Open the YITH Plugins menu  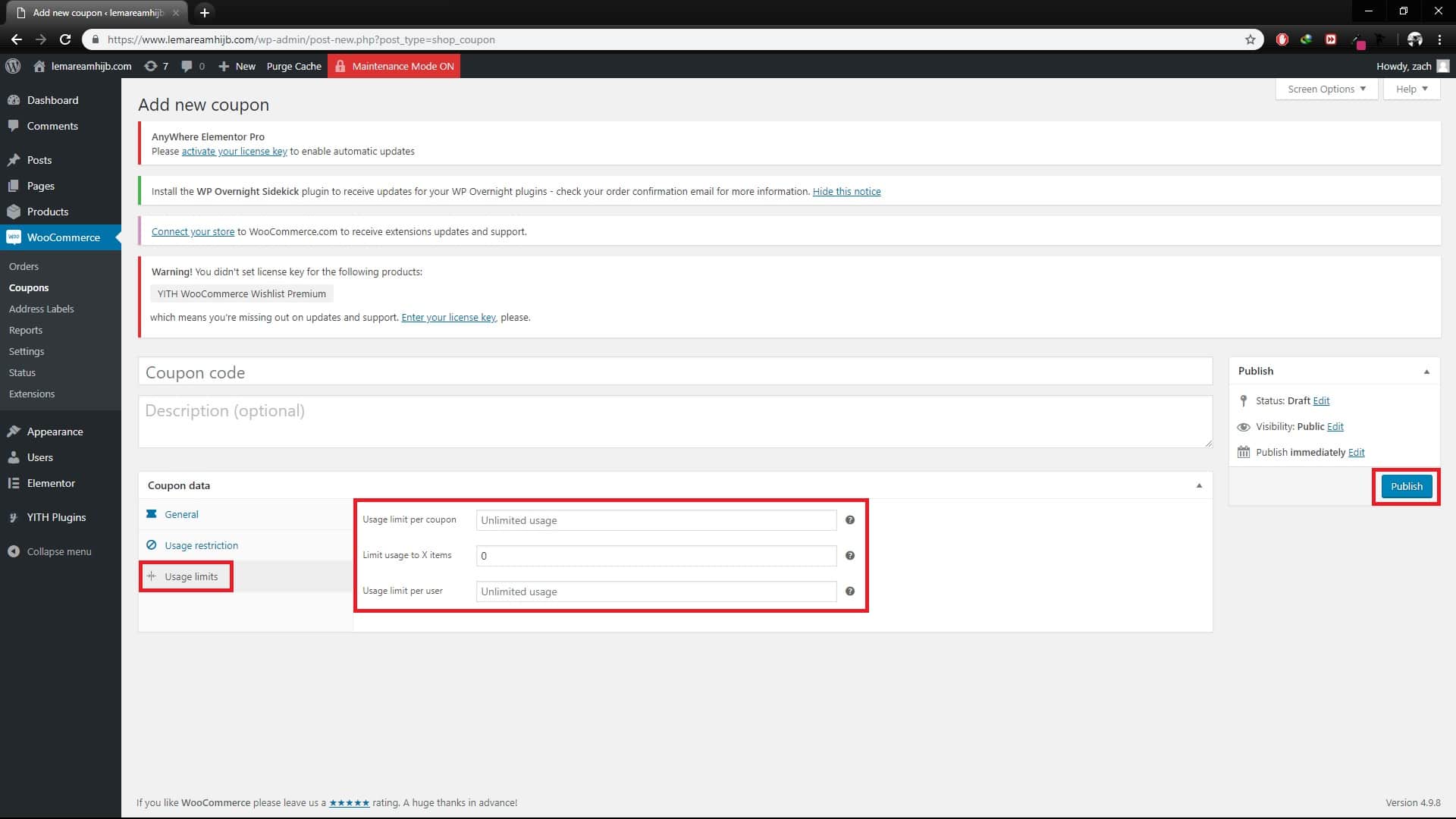point(56,517)
